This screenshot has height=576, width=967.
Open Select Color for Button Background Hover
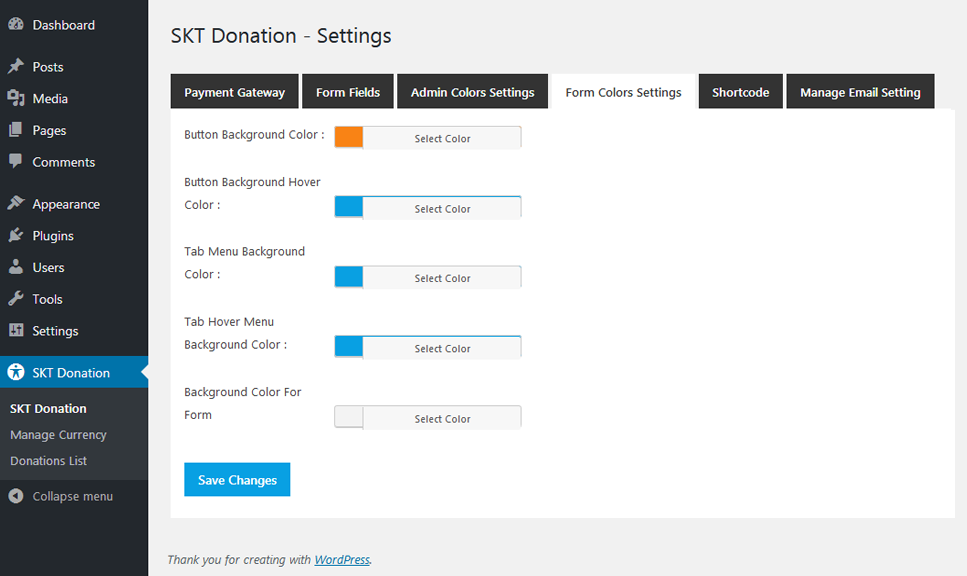click(442, 209)
